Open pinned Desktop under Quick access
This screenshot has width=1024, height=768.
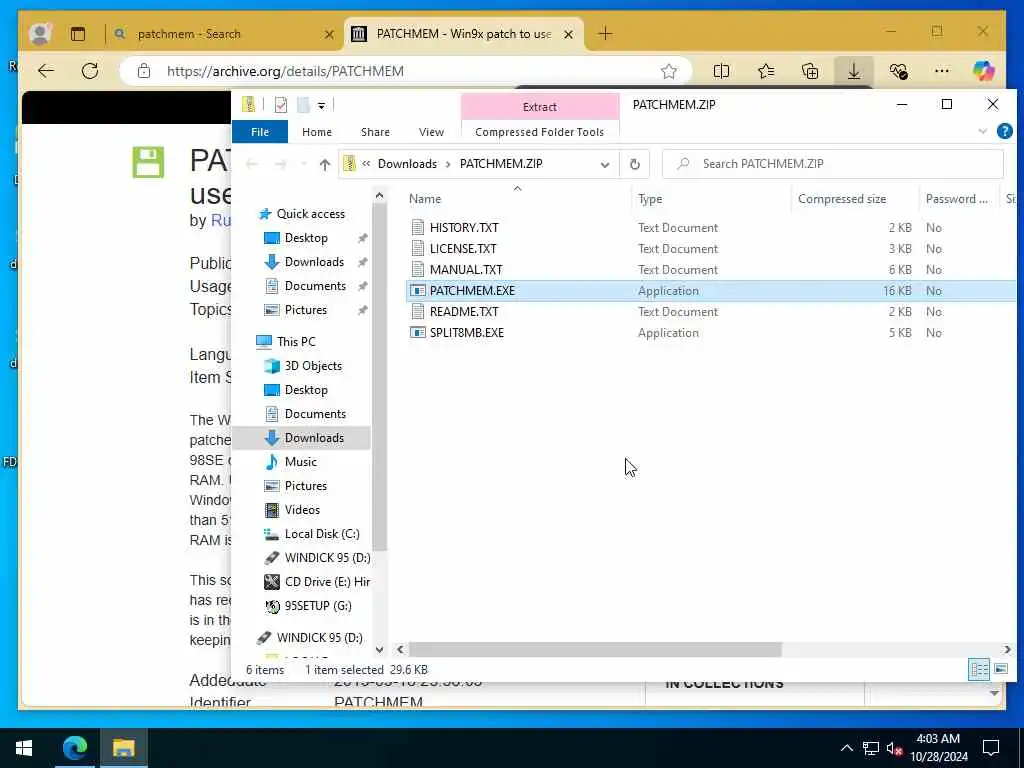point(306,238)
